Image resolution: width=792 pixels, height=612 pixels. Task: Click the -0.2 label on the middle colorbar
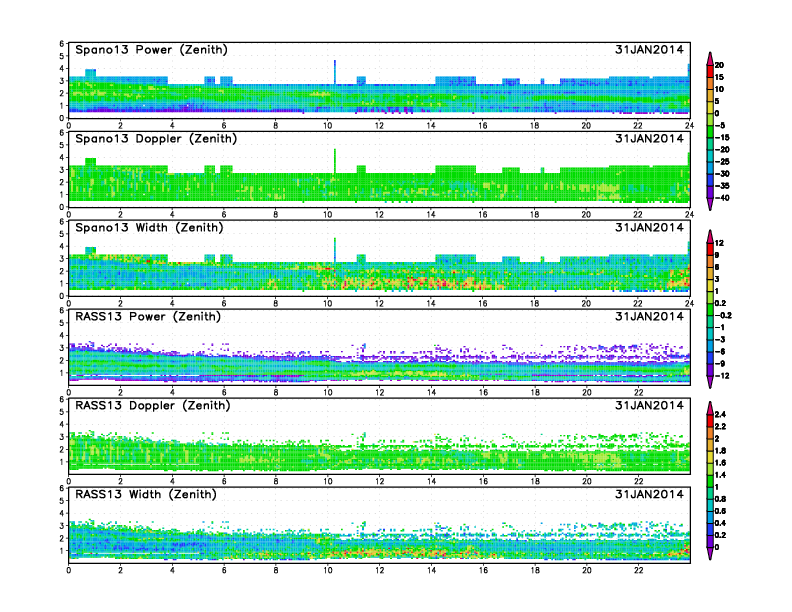tap(723, 315)
